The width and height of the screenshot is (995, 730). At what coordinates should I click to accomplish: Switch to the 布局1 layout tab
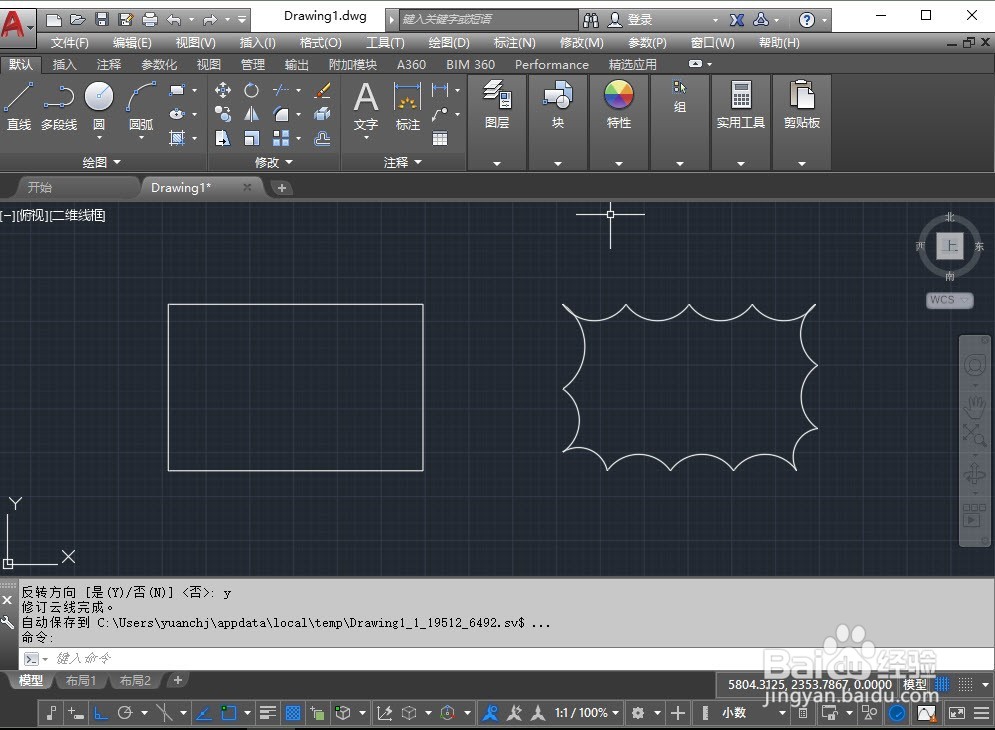(81, 680)
